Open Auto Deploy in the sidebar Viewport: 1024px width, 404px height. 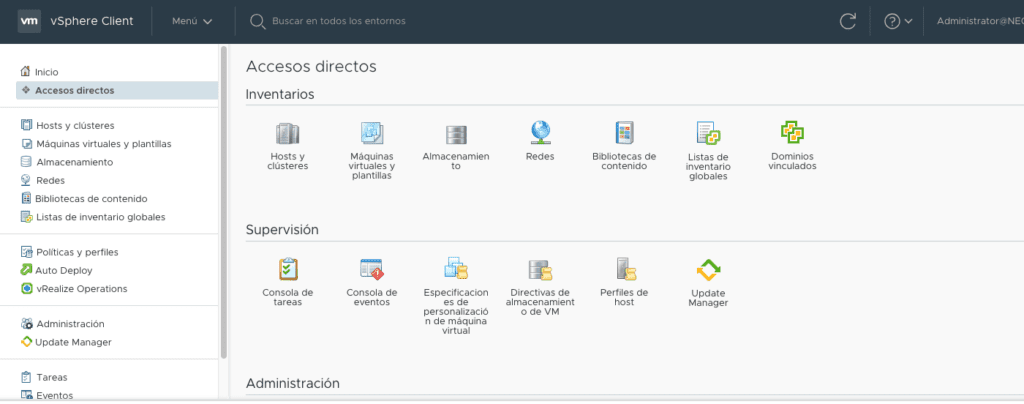[x=56, y=270]
